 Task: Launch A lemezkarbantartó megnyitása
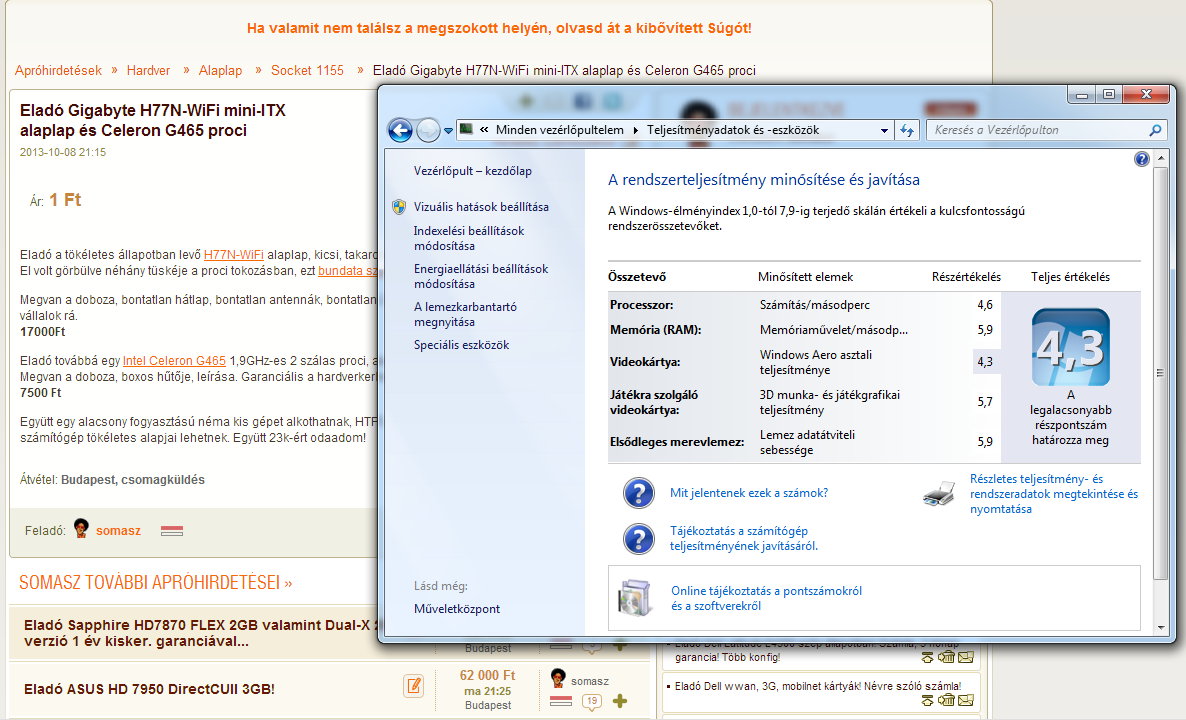pos(465,314)
